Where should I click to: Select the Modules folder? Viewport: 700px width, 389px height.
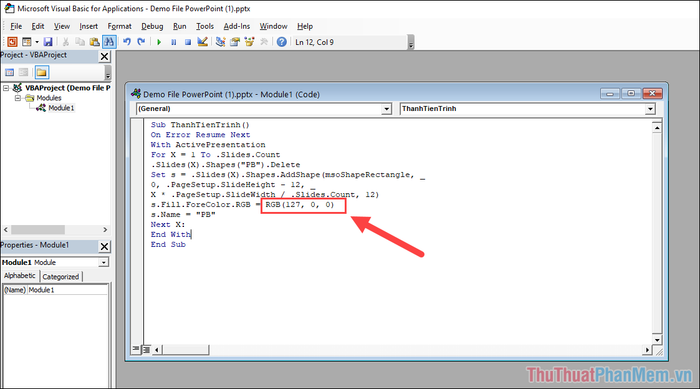pyautogui.click(x=49, y=98)
